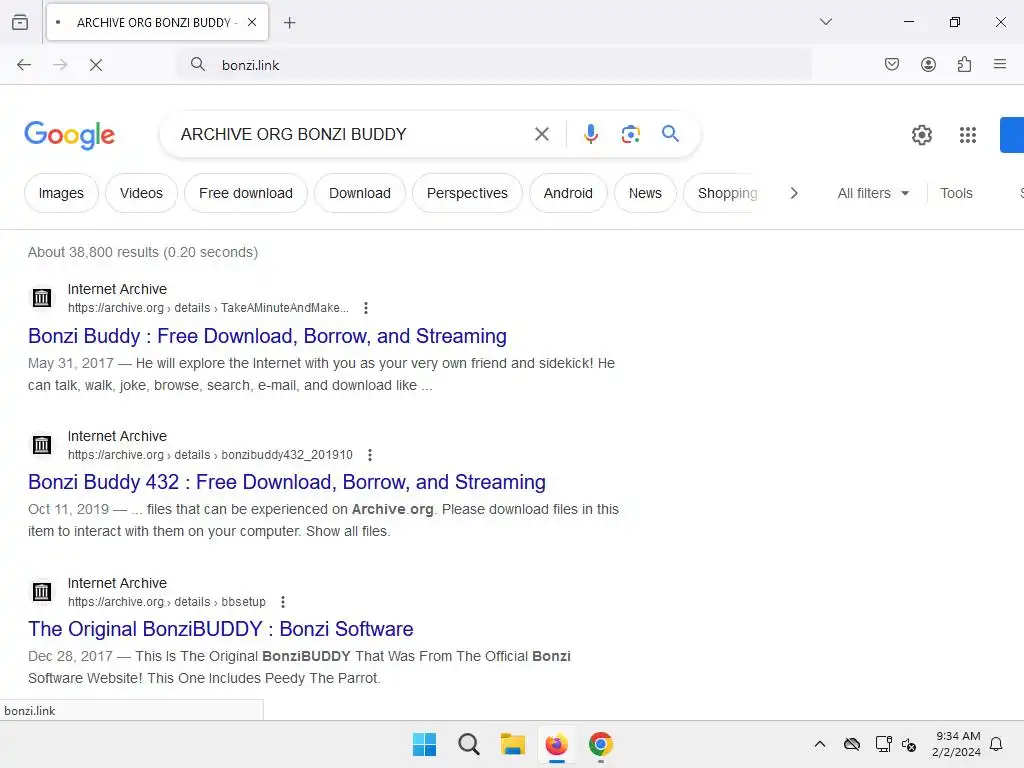
Task: Search by image with Google Lens
Action: click(630, 135)
